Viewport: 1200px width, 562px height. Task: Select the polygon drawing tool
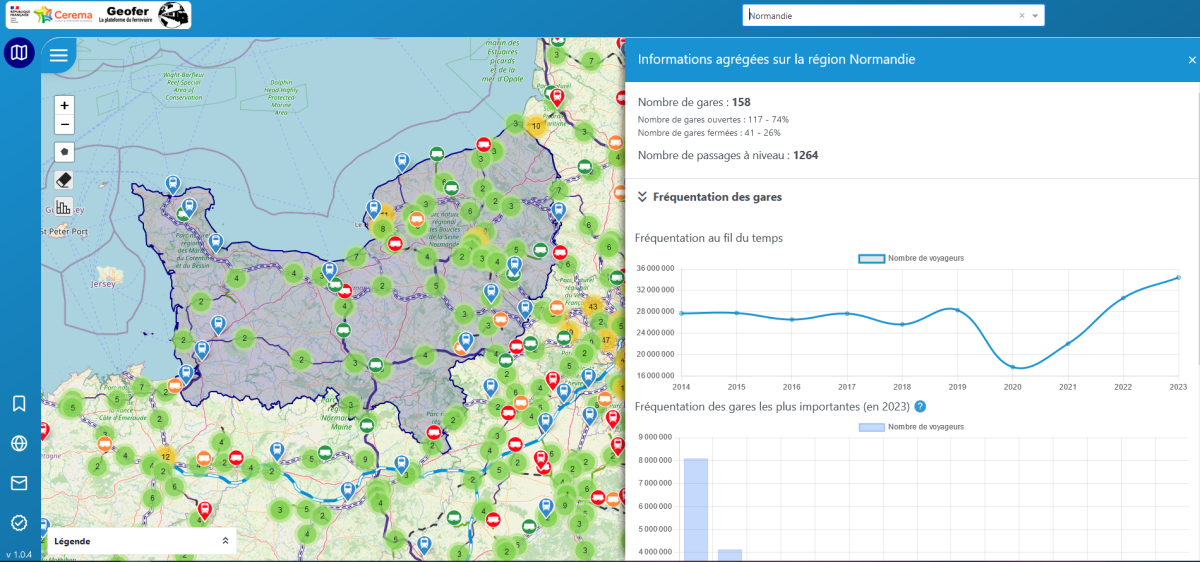coord(65,152)
